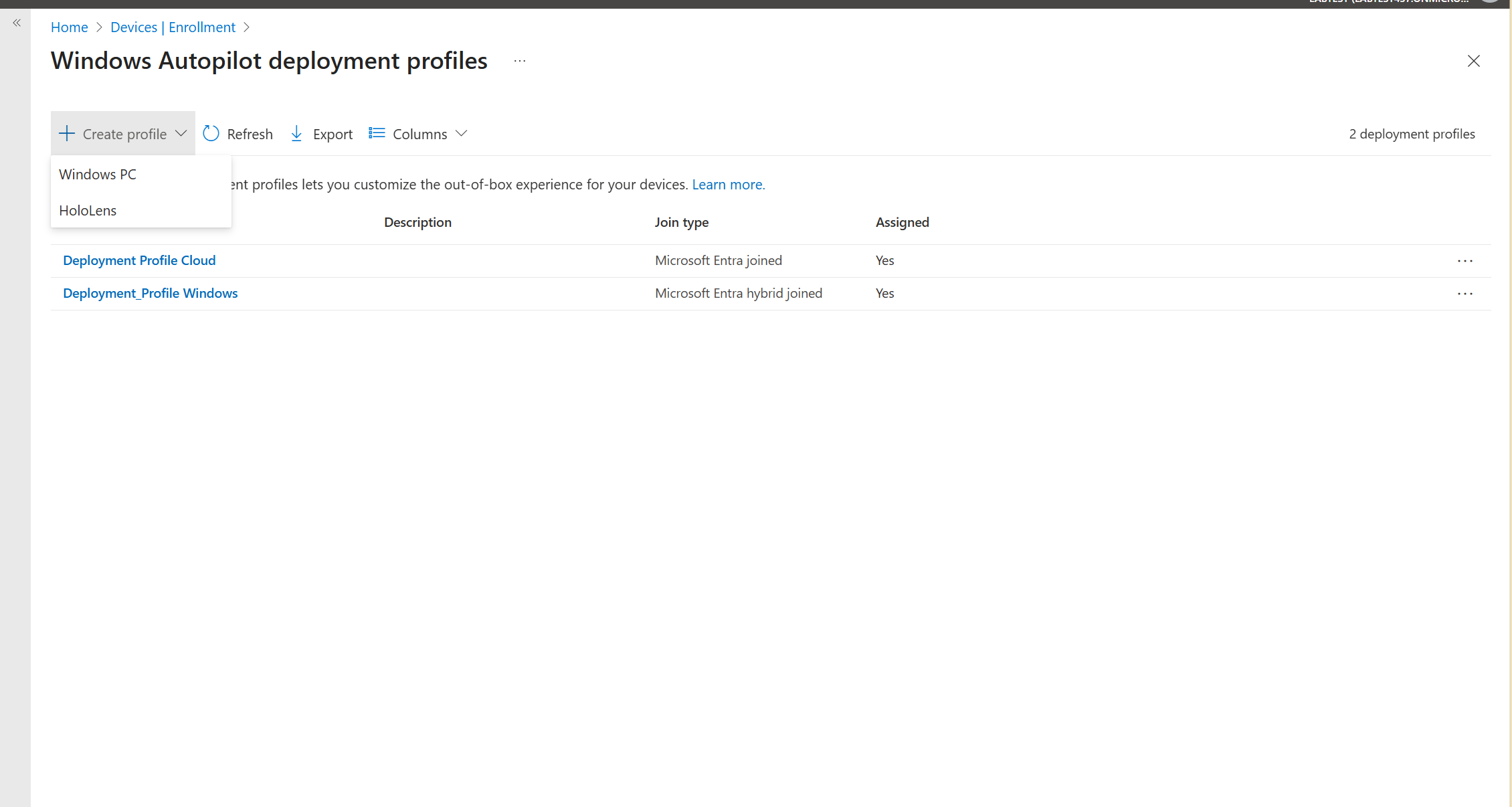
Task: Open the Deployment Profile Cloud link
Action: [x=139, y=260]
